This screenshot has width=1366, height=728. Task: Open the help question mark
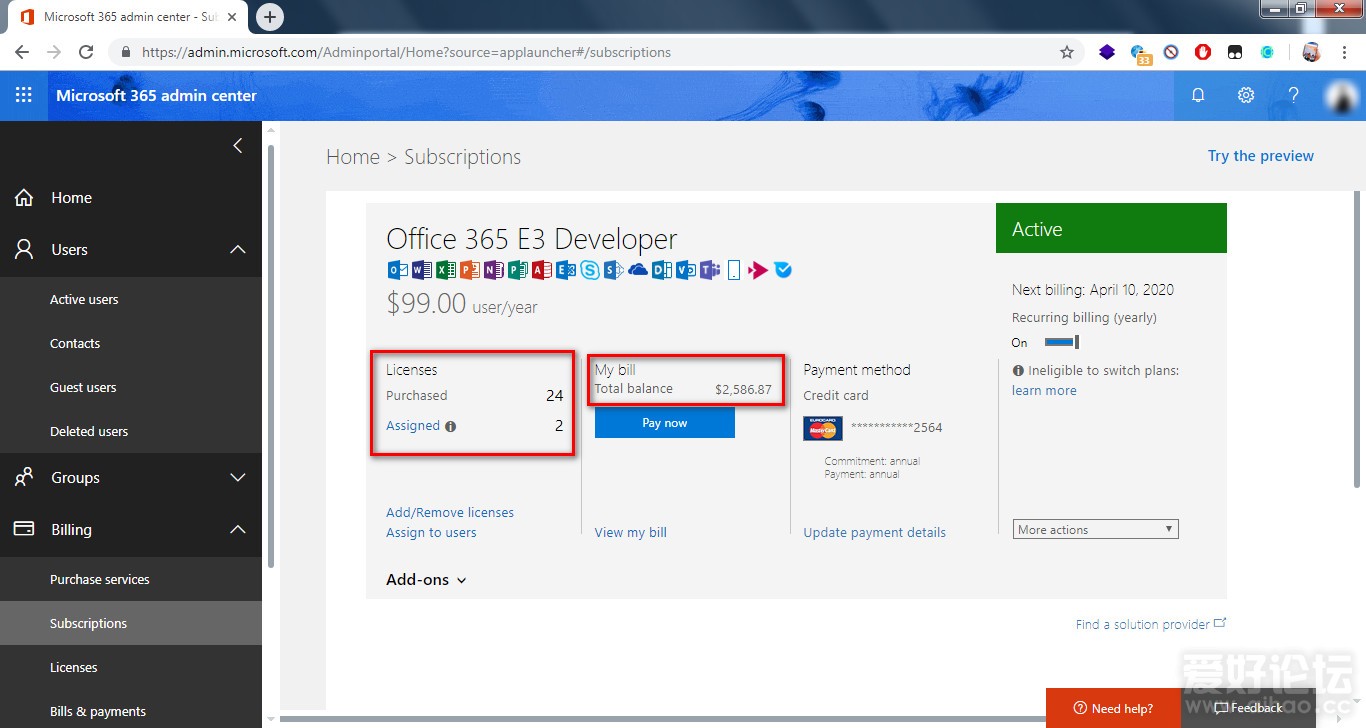pyautogui.click(x=1294, y=95)
